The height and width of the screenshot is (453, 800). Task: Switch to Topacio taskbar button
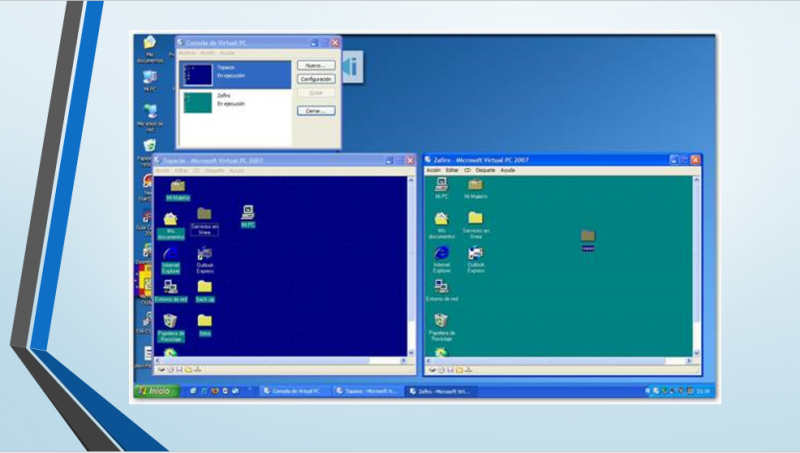point(367,391)
